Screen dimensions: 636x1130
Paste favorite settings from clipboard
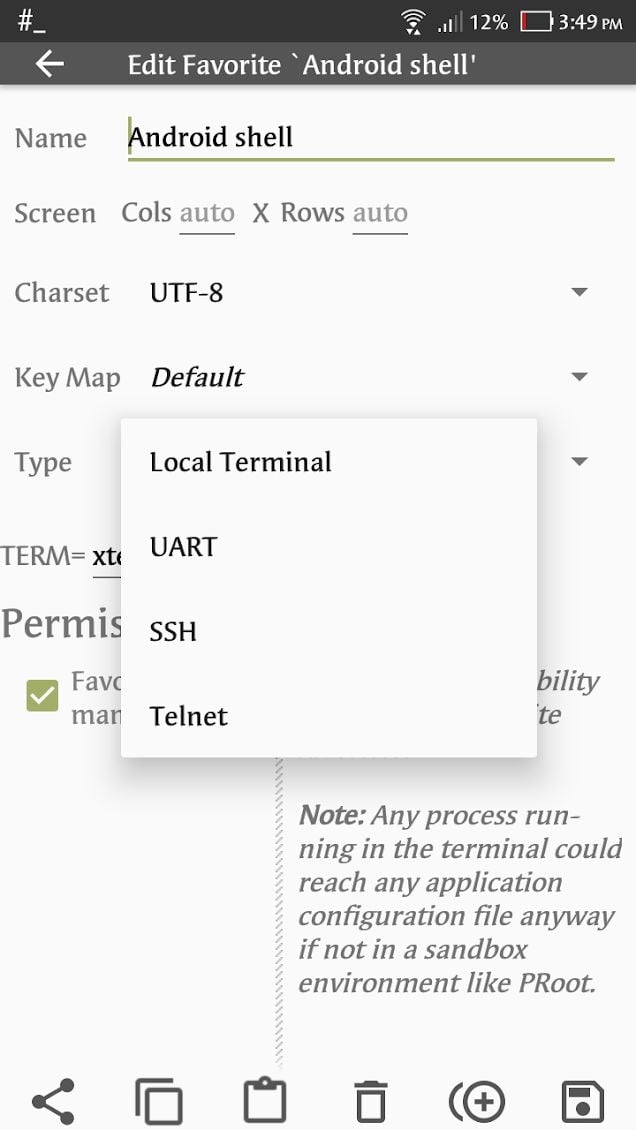coord(265,1101)
